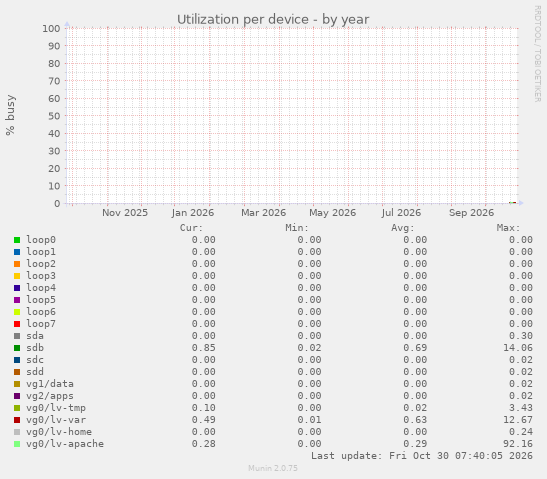Image resolution: width=547 pixels, height=479 pixels.
Task: Click the sdc legend label
Action: (35, 360)
